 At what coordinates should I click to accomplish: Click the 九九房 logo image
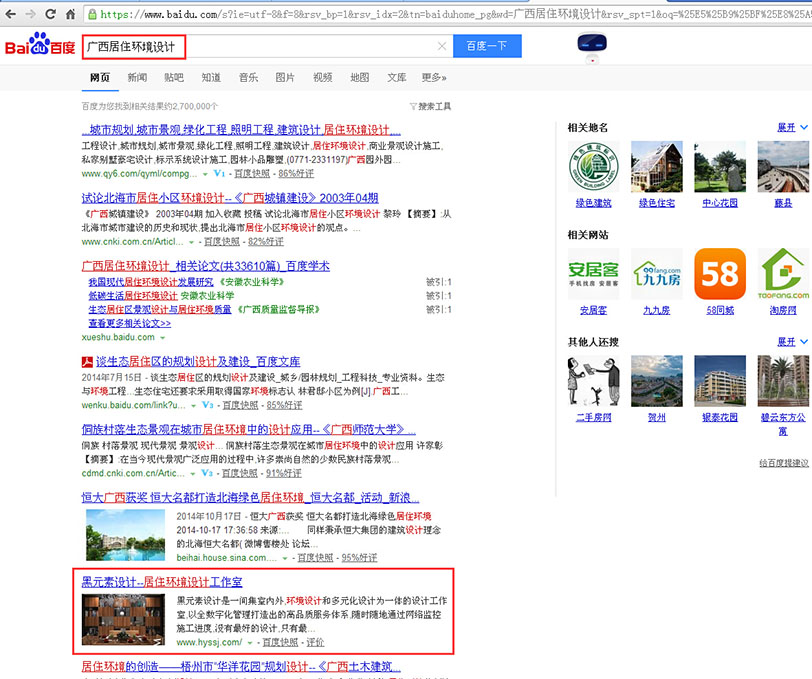657,273
